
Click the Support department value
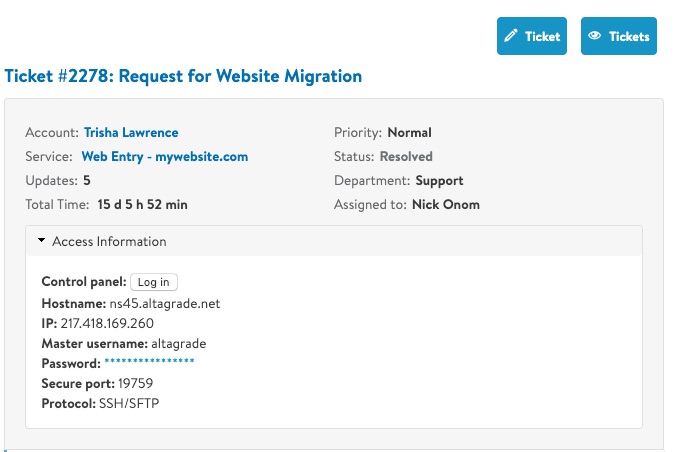tap(439, 181)
